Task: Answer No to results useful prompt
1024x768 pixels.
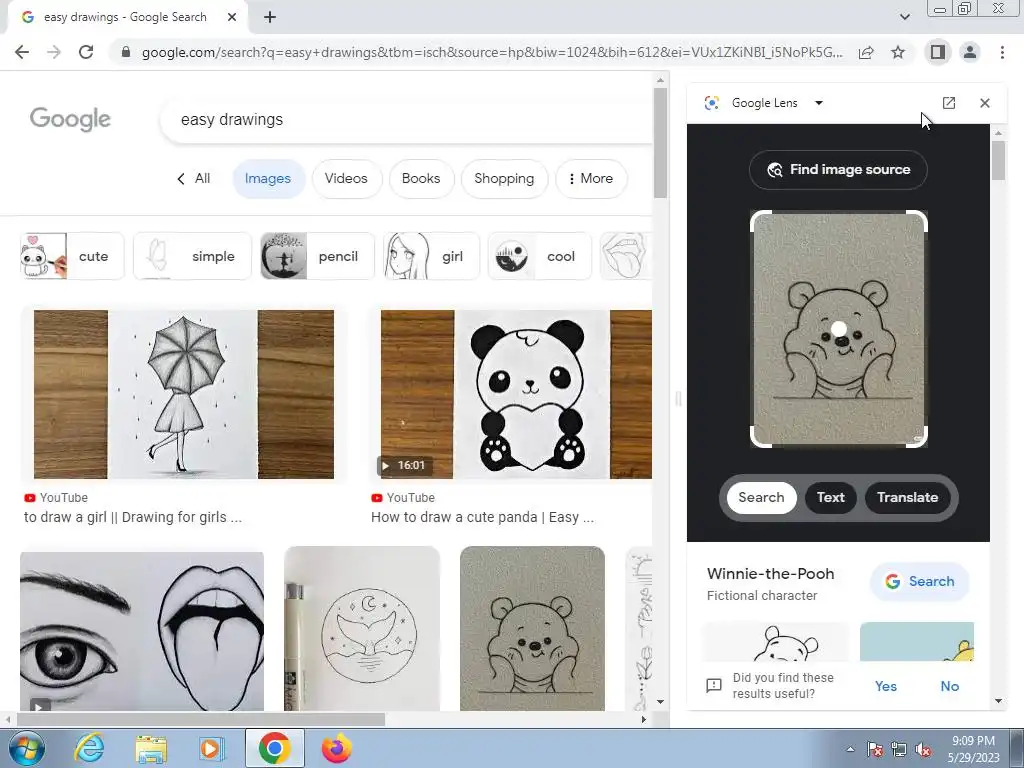Action: click(x=950, y=686)
